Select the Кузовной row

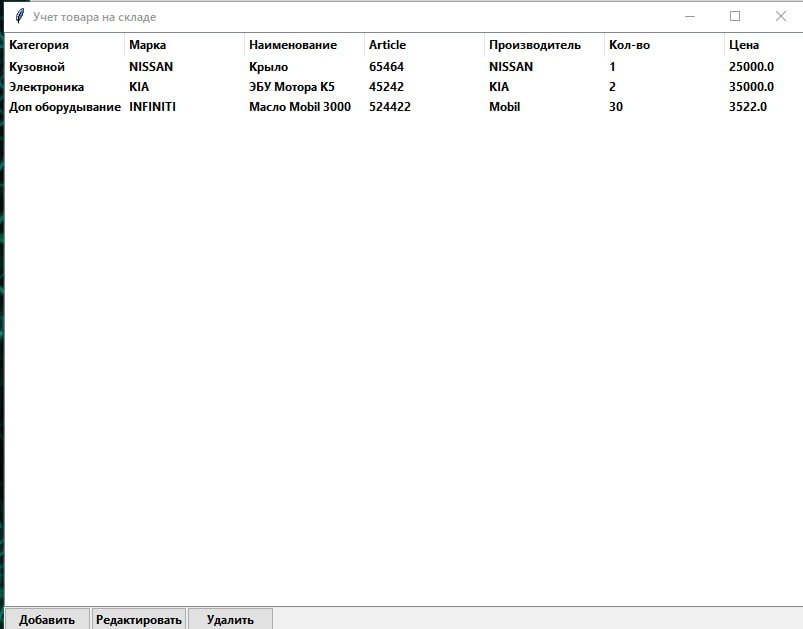click(x=37, y=67)
